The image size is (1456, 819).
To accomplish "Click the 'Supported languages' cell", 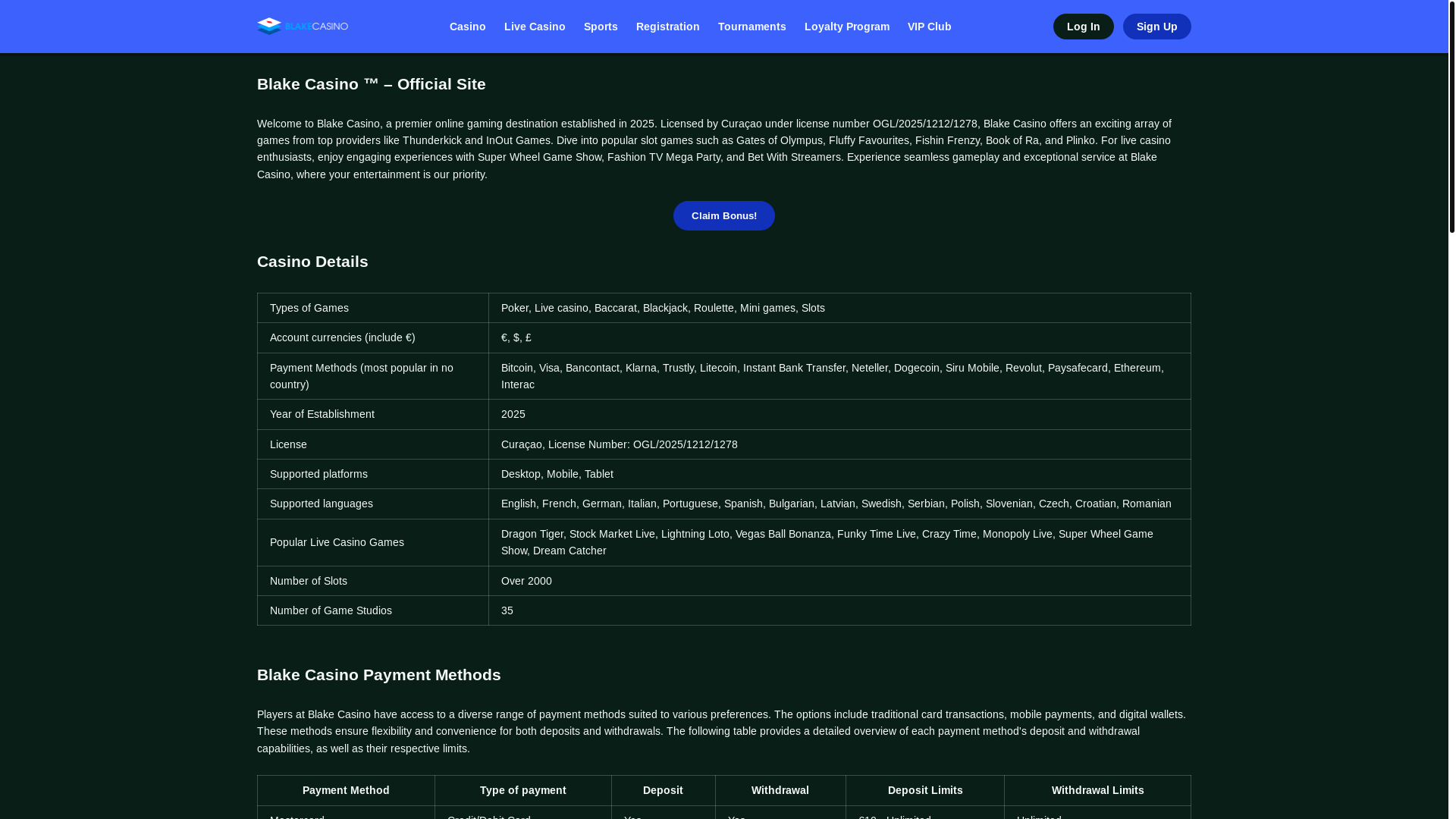I will [373, 504].
